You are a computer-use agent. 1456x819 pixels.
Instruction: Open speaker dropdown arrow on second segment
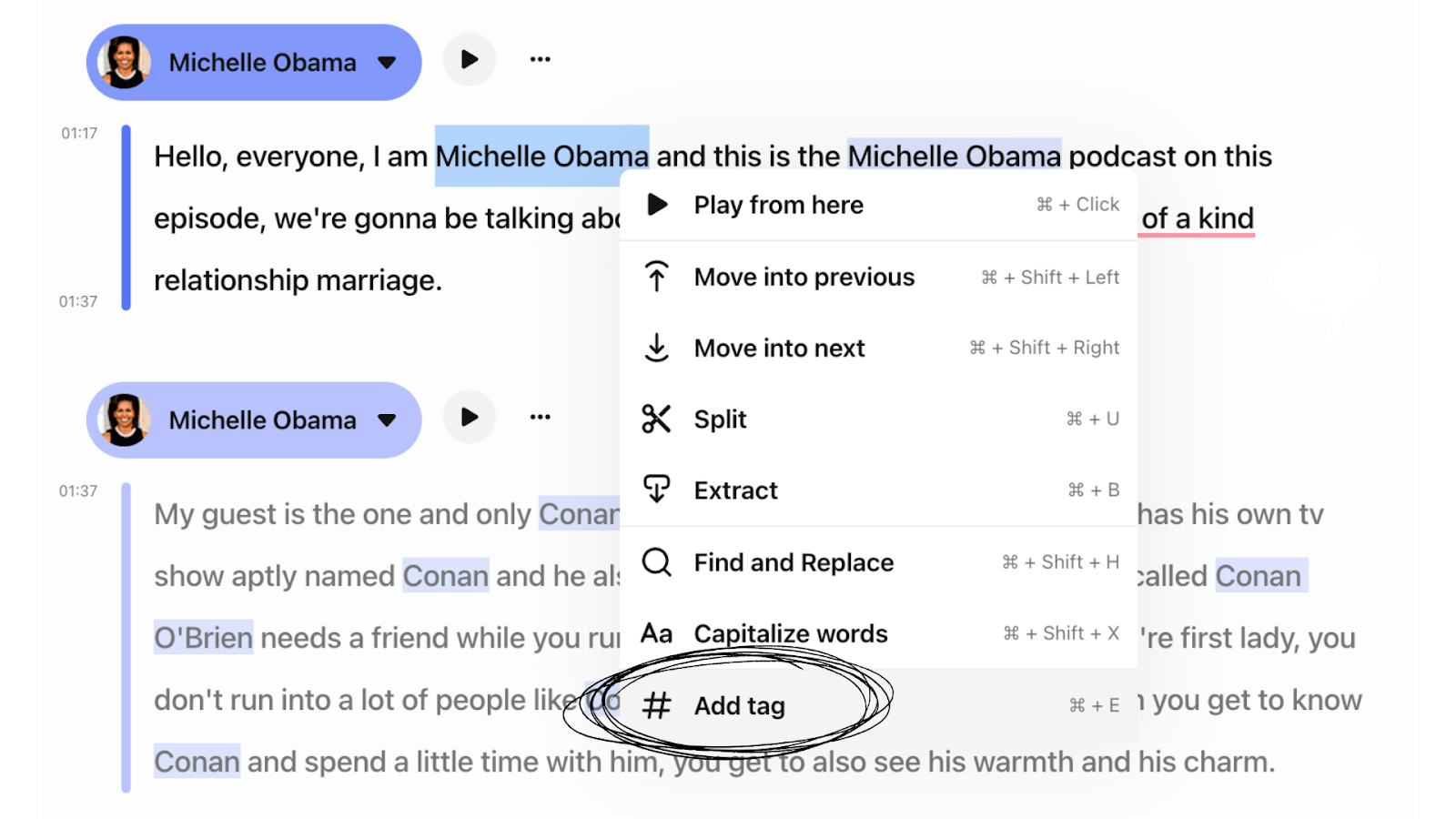point(387,420)
